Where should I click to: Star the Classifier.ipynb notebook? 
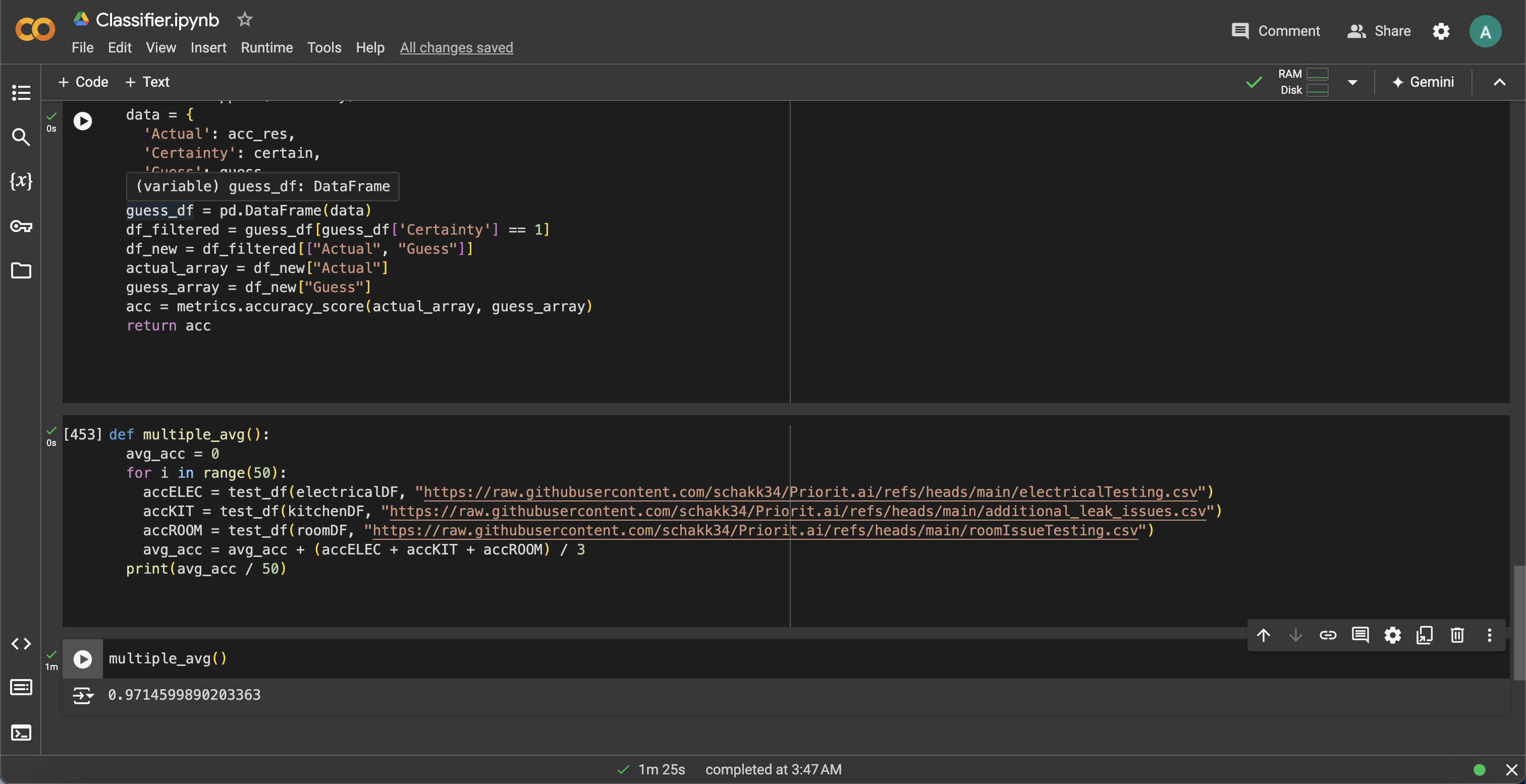click(245, 20)
